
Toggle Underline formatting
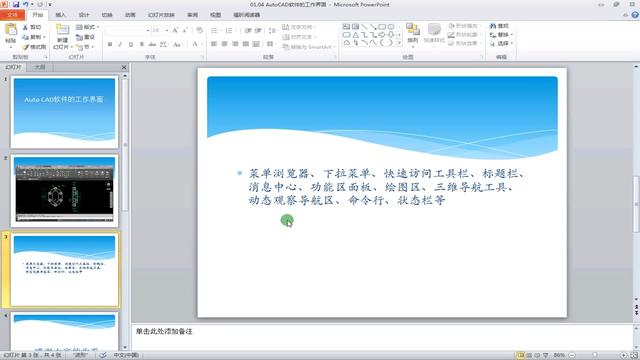pos(131,44)
